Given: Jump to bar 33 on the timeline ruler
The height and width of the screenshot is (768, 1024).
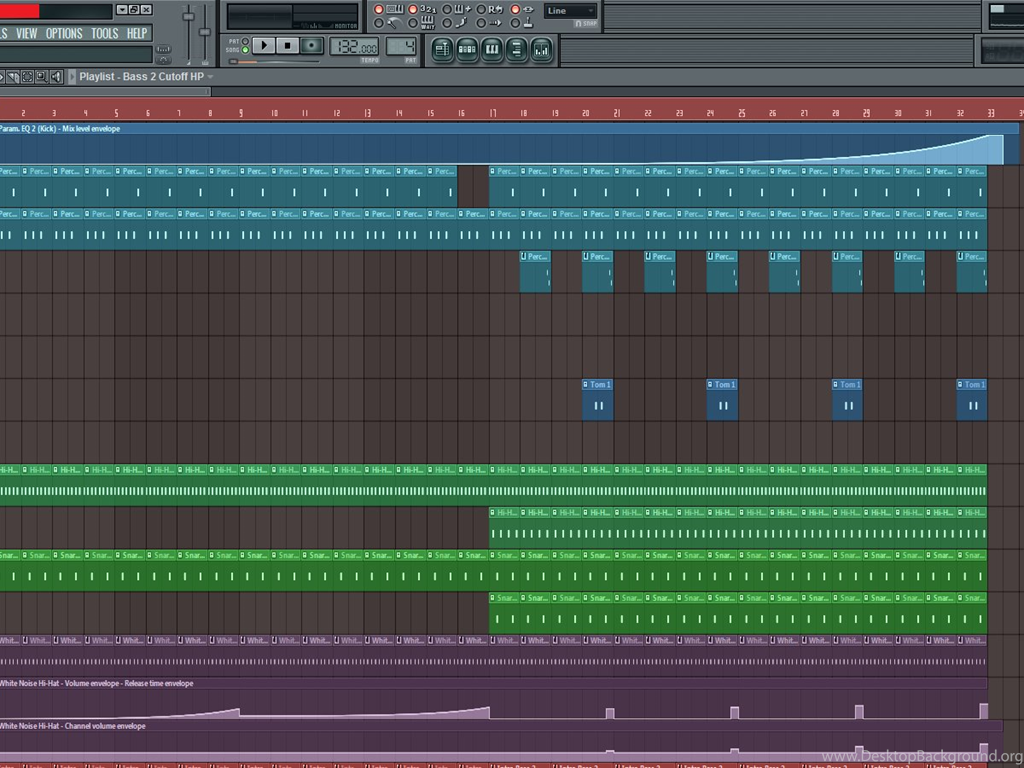Looking at the screenshot, I should 991,113.
